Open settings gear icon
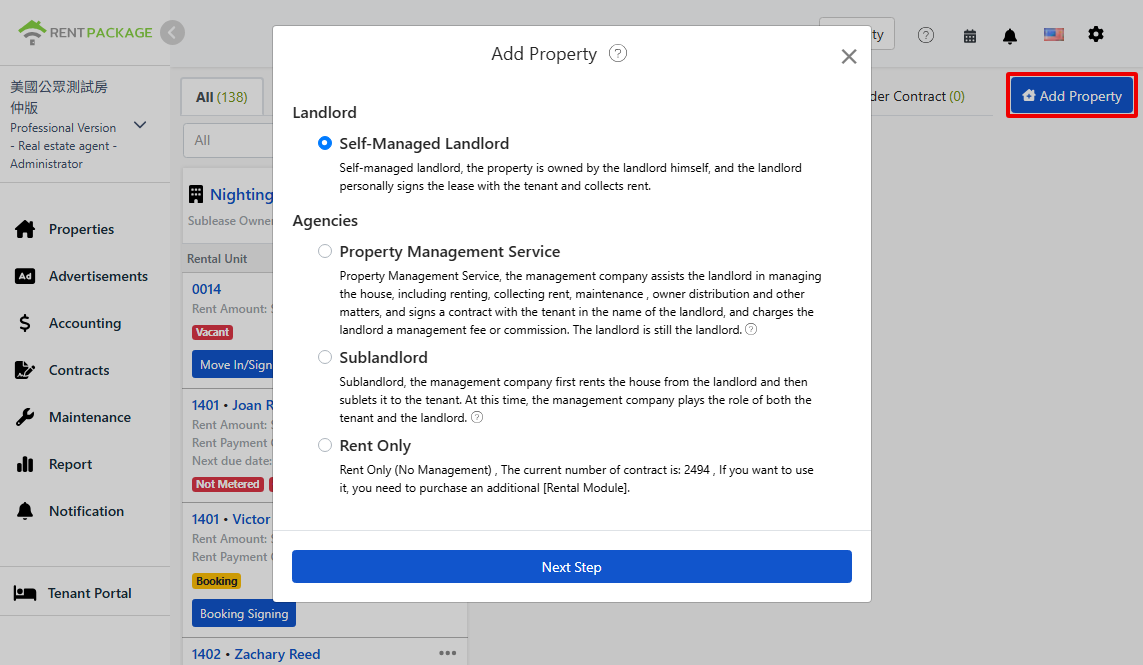The width and height of the screenshot is (1143, 665). click(x=1096, y=34)
